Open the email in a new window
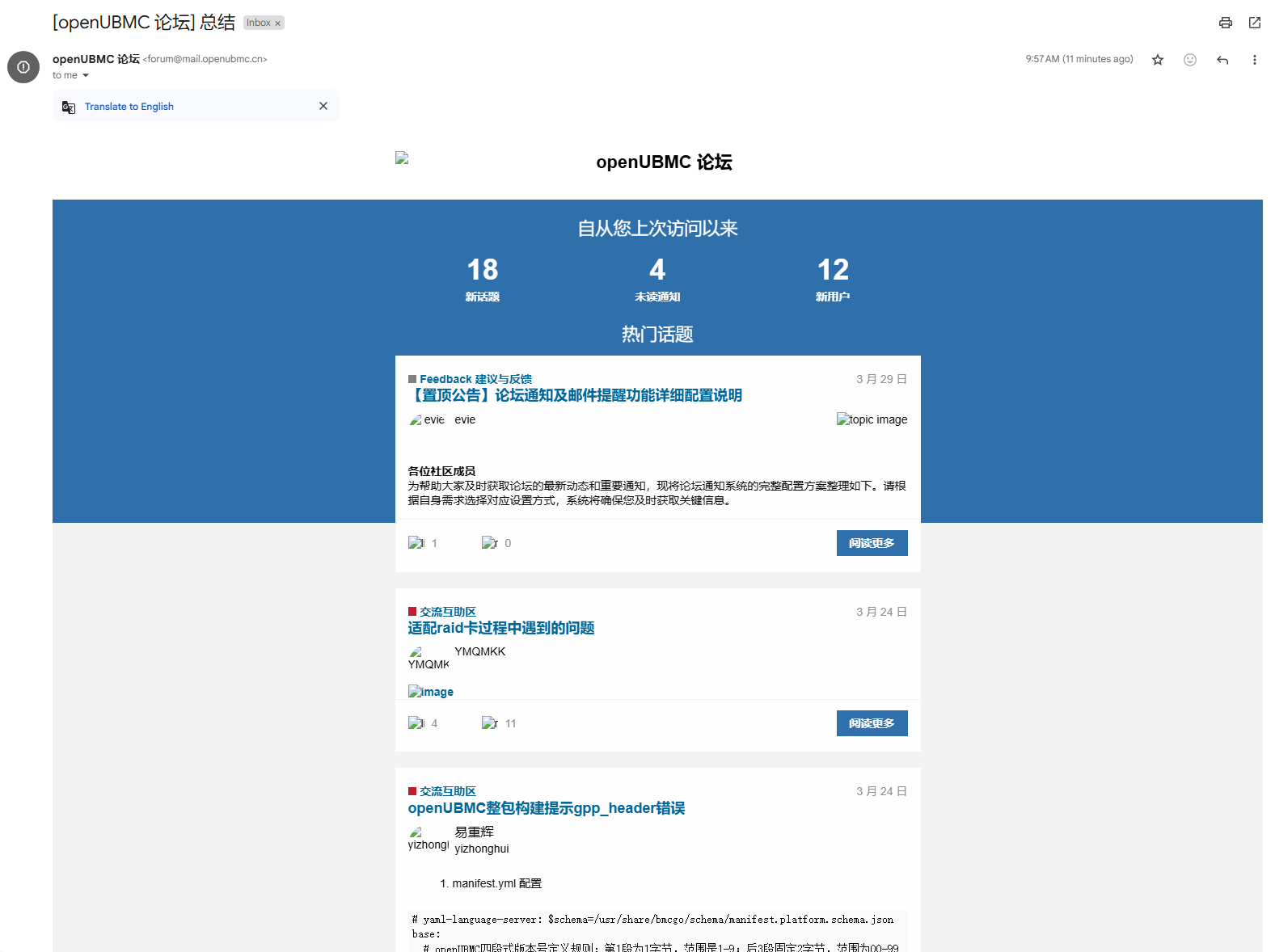Viewport: 1275px width, 952px height. pos(1254,23)
